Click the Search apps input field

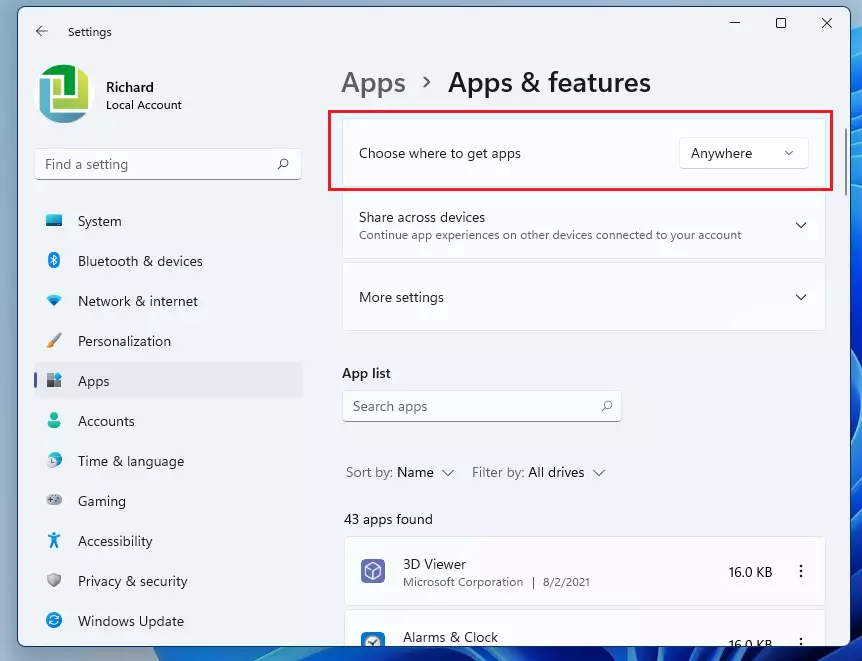coord(482,406)
